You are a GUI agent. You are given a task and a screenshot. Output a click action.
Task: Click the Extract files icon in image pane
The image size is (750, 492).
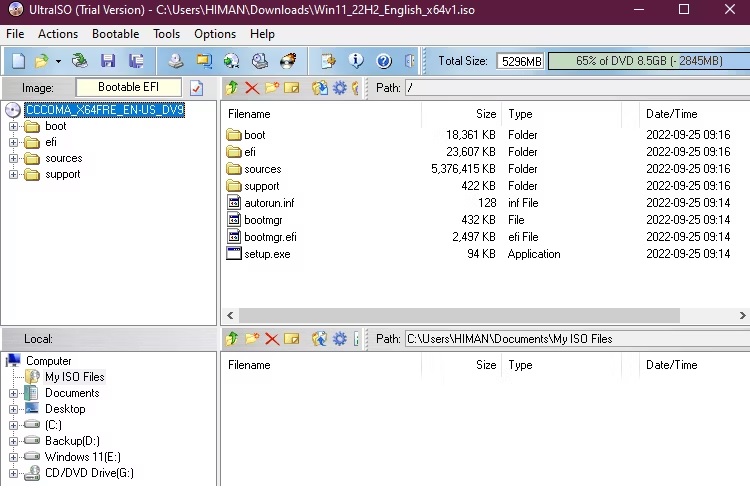tap(320, 87)
